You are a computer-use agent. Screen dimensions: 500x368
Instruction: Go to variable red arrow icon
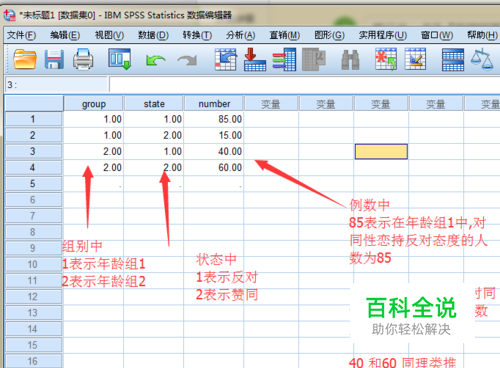(255, 59)
